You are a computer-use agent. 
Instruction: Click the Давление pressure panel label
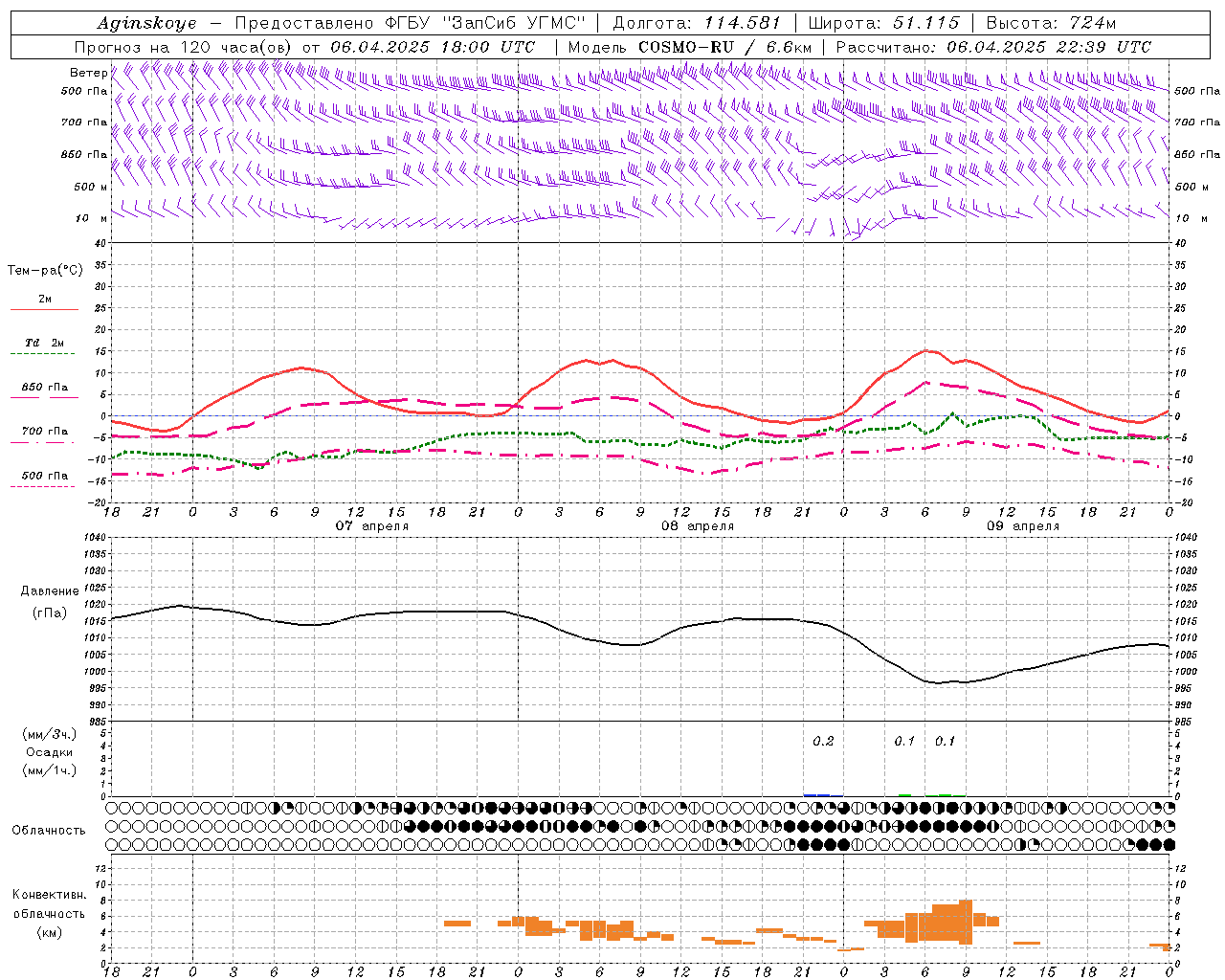(50, 591)
